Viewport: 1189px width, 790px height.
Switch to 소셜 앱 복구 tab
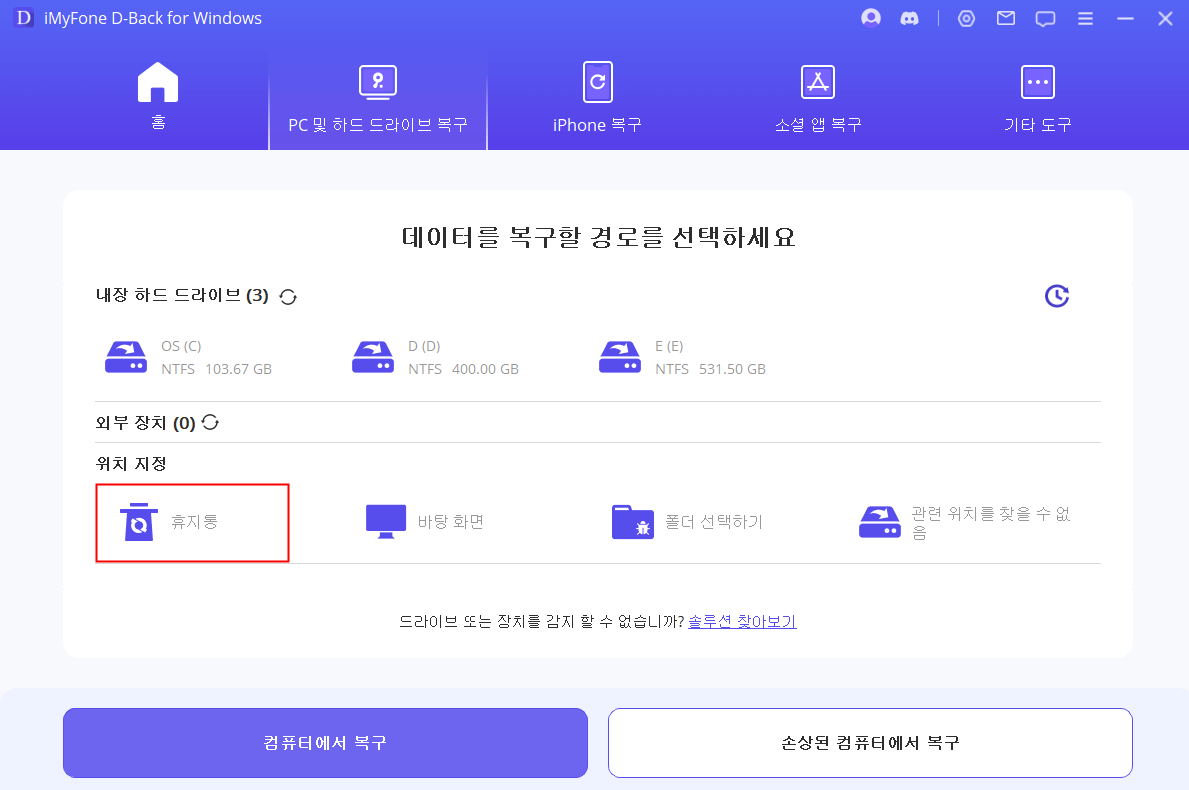(817, 99)
